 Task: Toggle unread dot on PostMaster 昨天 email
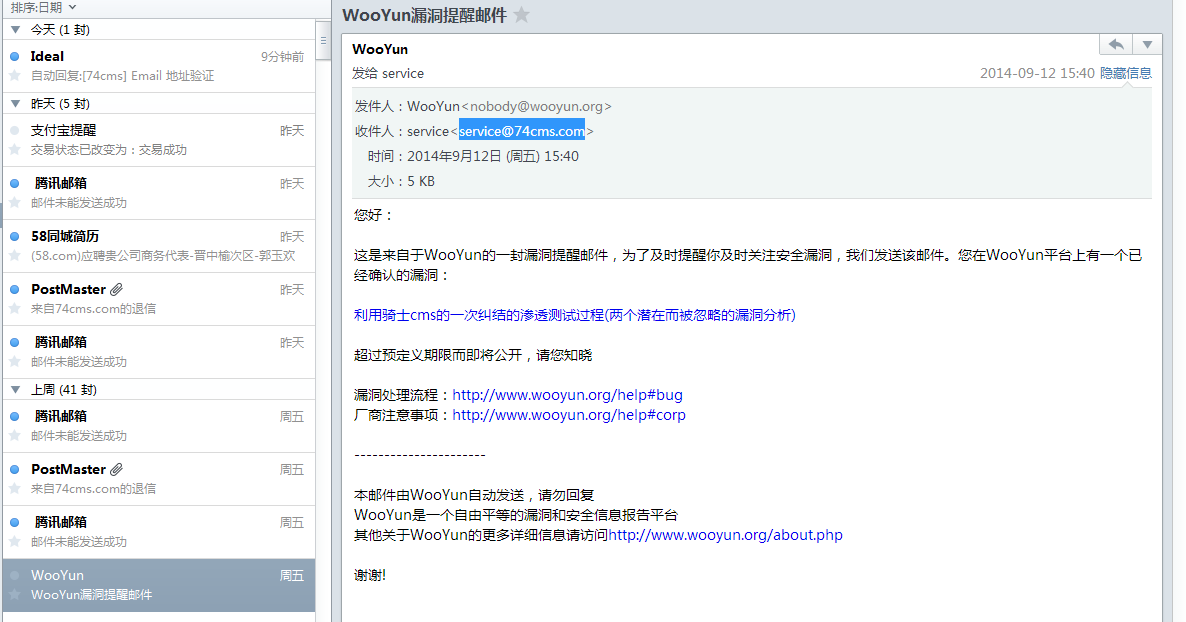14,289
